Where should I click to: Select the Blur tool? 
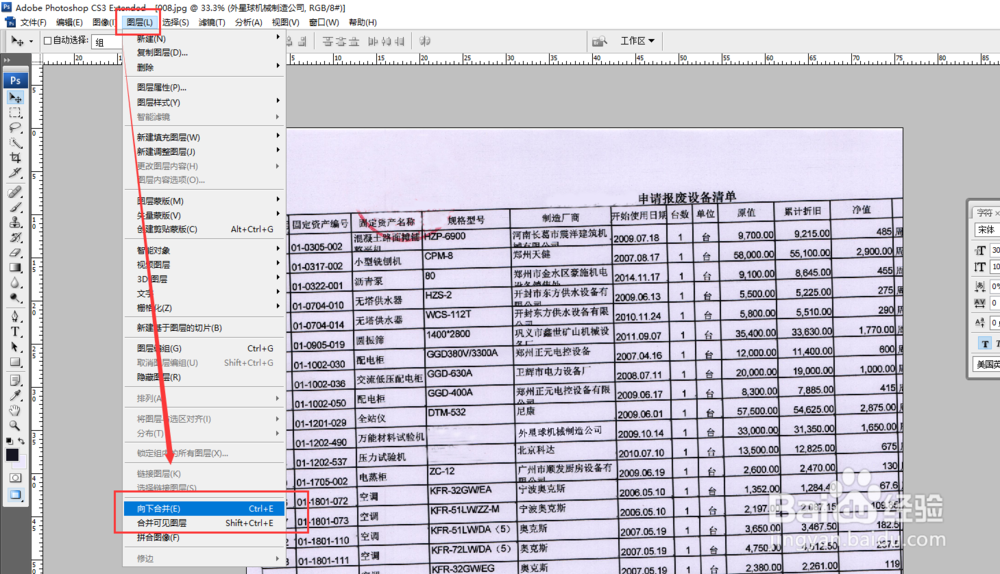(15, 283)
